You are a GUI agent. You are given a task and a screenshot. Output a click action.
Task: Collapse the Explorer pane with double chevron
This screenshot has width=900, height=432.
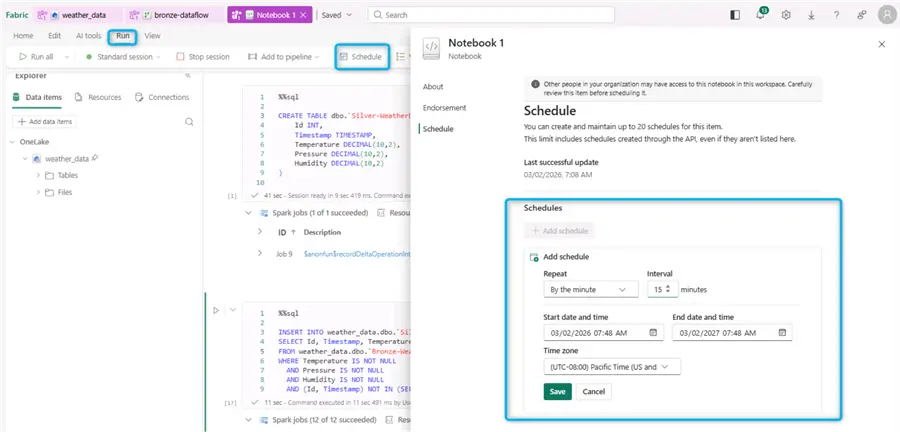pos(188,76)
